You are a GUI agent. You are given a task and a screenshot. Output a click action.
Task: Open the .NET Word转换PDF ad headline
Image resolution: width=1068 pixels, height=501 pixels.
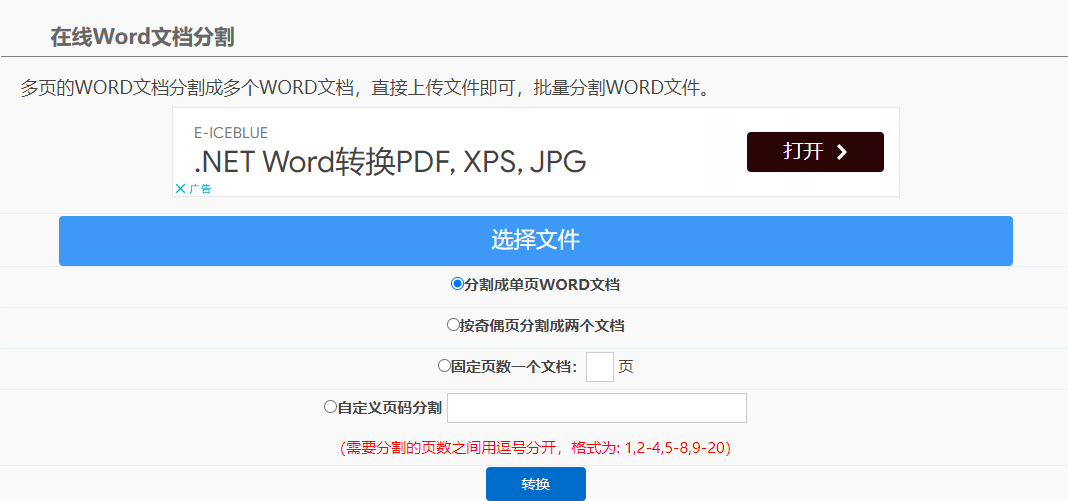click(390, 162)
